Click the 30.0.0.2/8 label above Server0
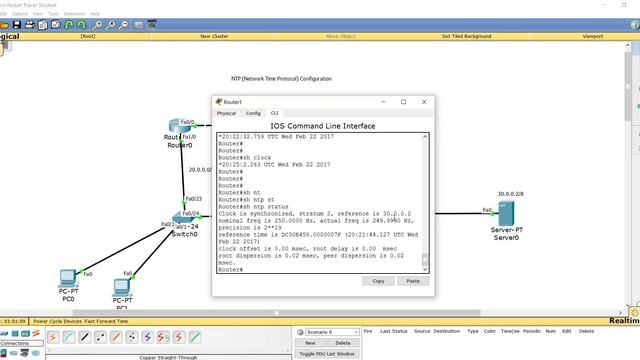 [510, 194]
